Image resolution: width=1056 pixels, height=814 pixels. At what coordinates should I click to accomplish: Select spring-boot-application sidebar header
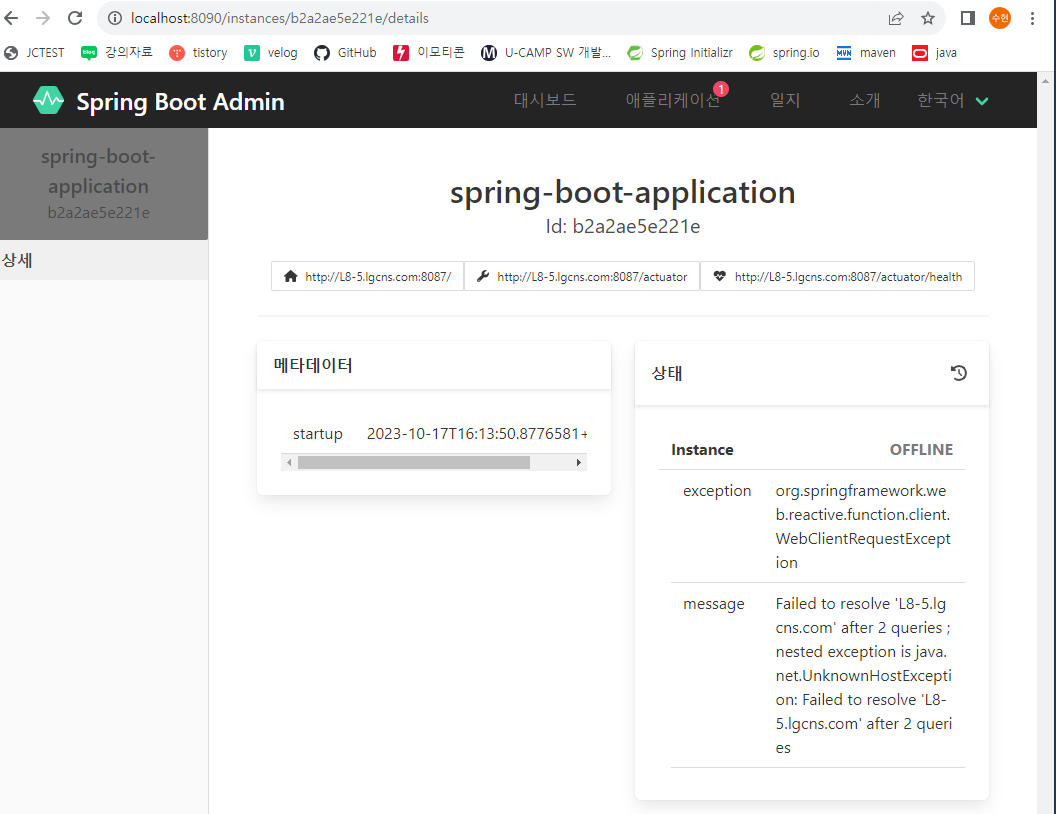coord(104,184)
